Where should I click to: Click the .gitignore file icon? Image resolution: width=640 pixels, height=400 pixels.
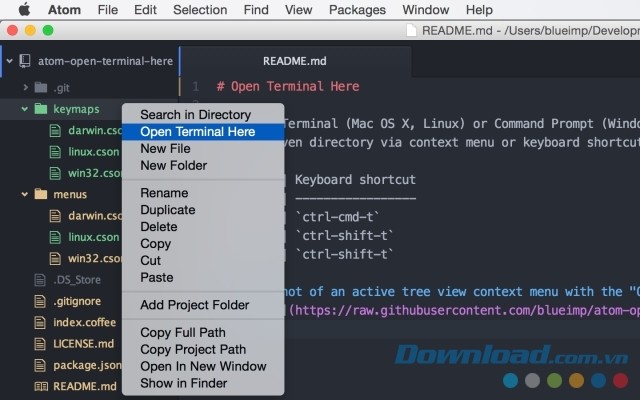point(40,300)
